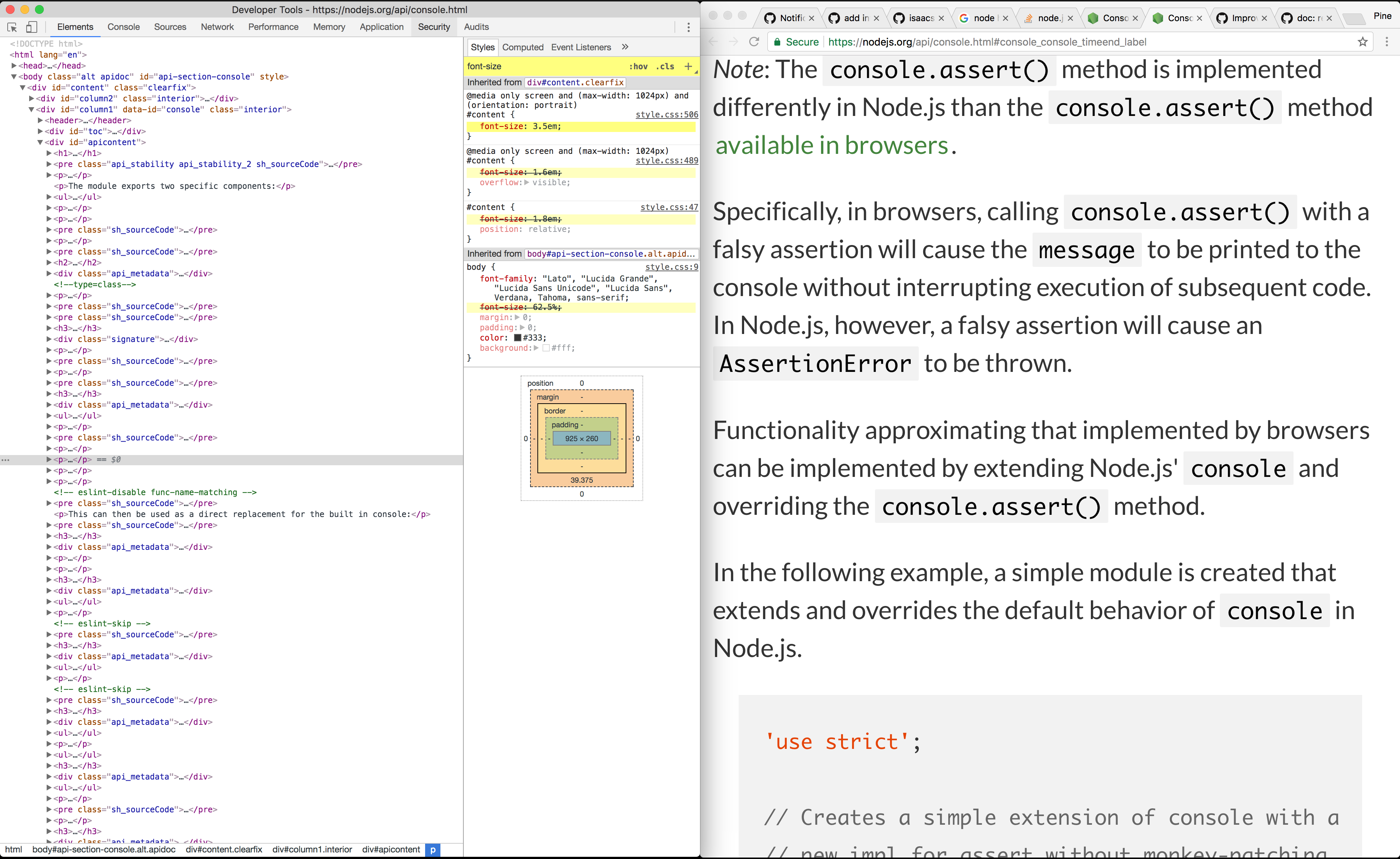Add new style rule plus icon
The image size is (1400, 859).
pyautogui.click(x=688, y=66)
